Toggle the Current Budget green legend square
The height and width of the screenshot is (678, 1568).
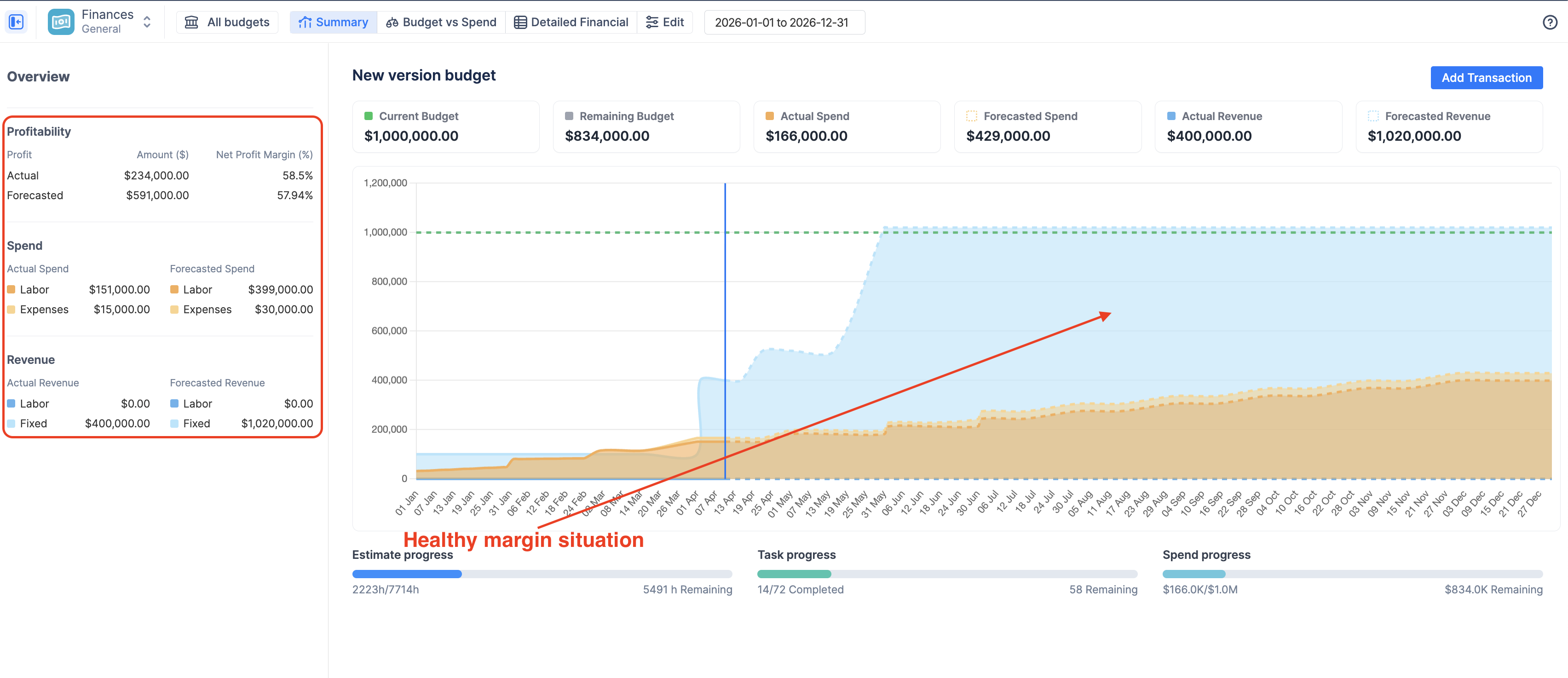[368, 115]
